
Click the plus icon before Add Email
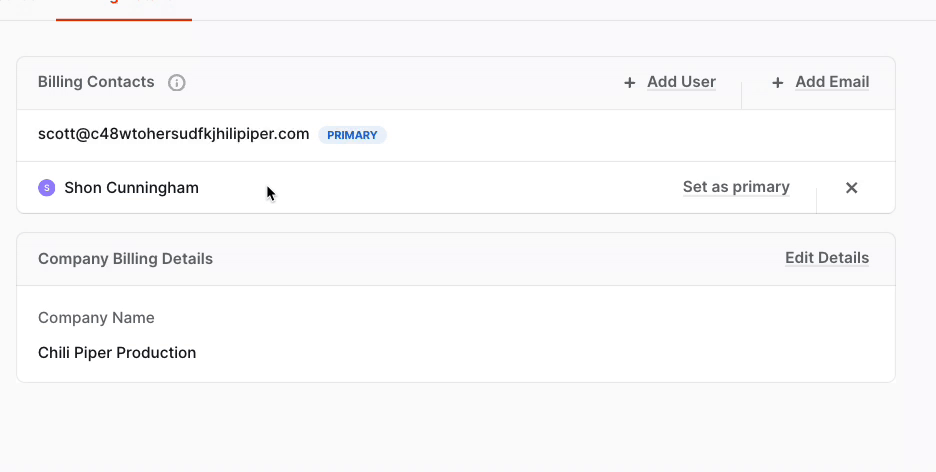point(777,83)
